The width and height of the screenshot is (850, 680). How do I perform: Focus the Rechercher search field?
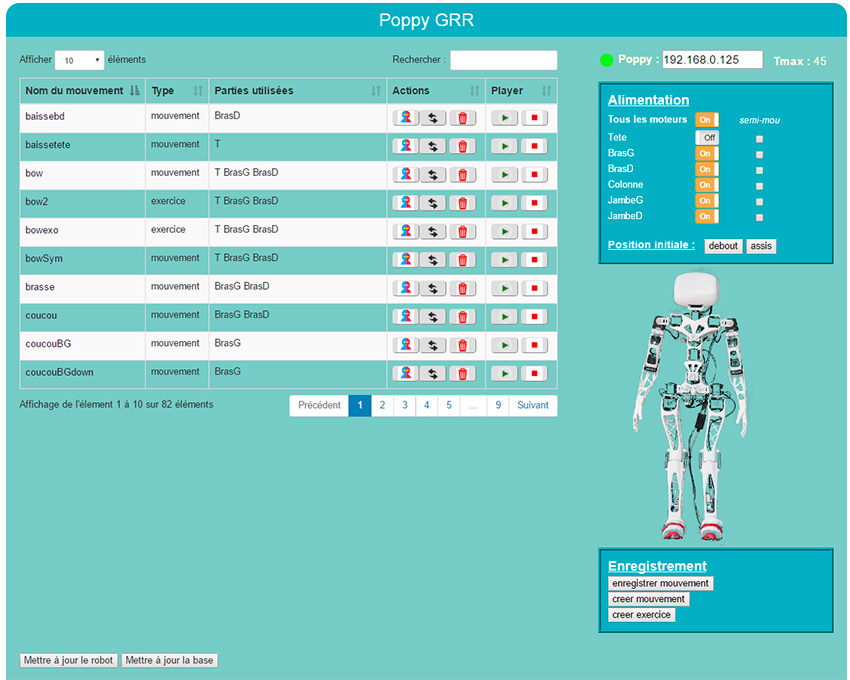pyautogui.click(x=504, y=60)
